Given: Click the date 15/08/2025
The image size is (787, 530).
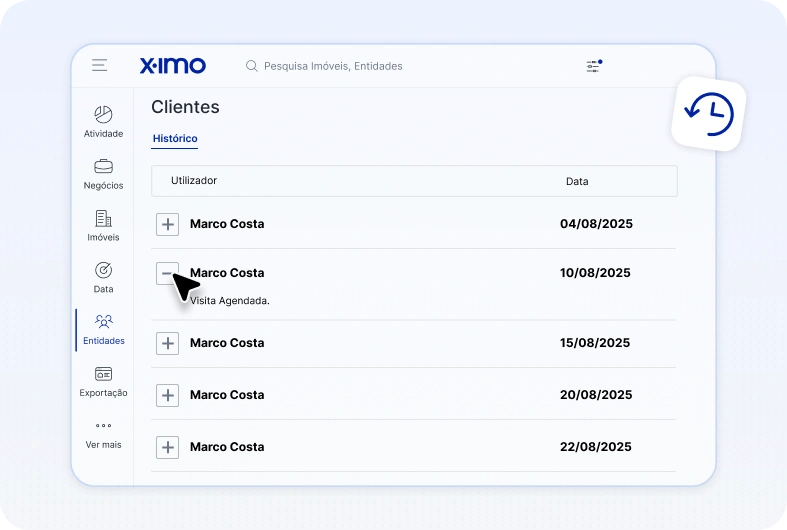Looking at the screenshot, I should 595,343.
